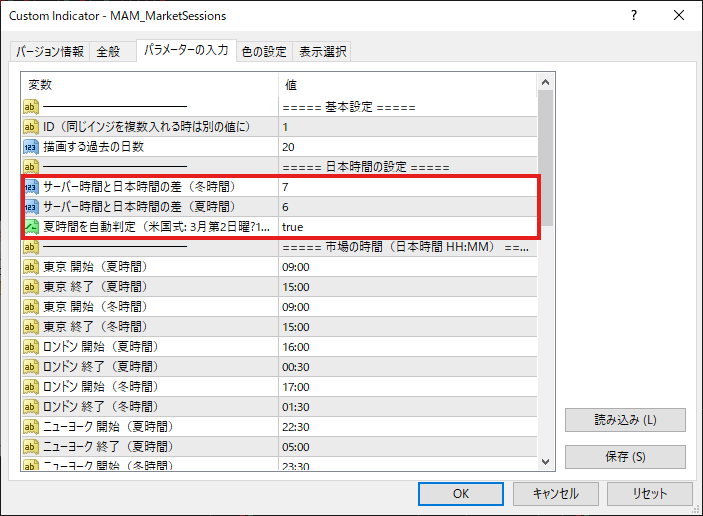Screen dimensions: 703x516
Task: Click the 123 icon beside 描画する過去の日数
Action: [x=30, y=147]
